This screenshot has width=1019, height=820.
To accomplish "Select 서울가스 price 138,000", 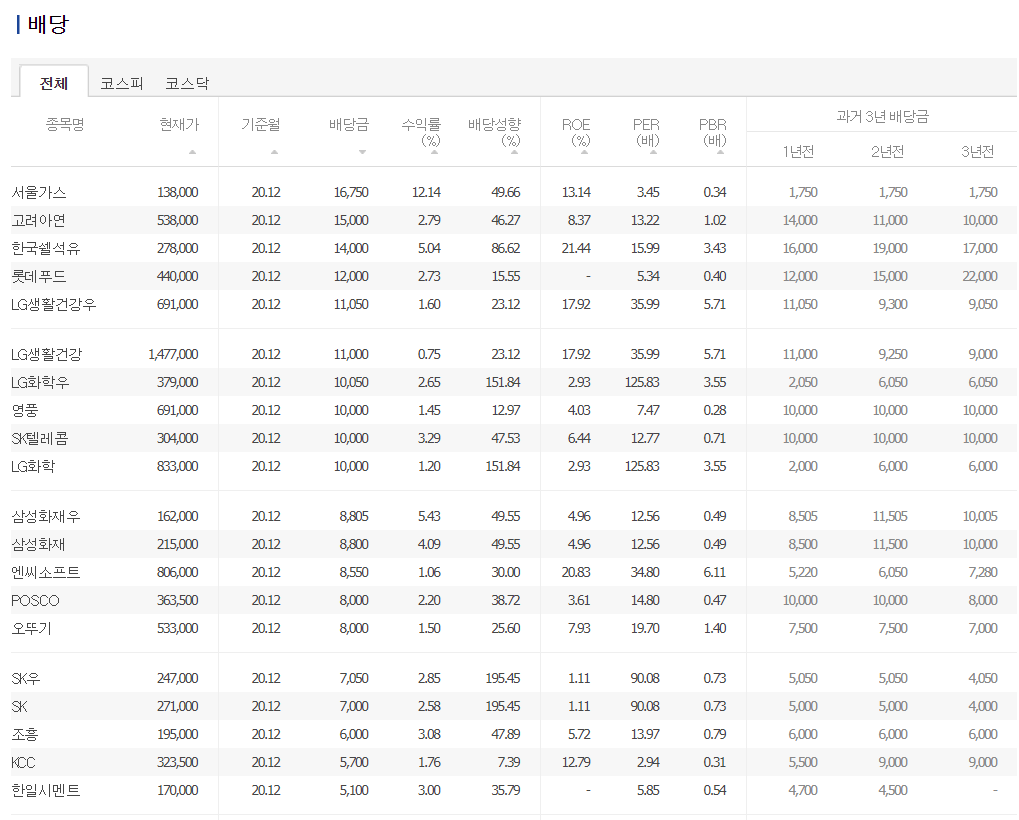I will 177,192.
